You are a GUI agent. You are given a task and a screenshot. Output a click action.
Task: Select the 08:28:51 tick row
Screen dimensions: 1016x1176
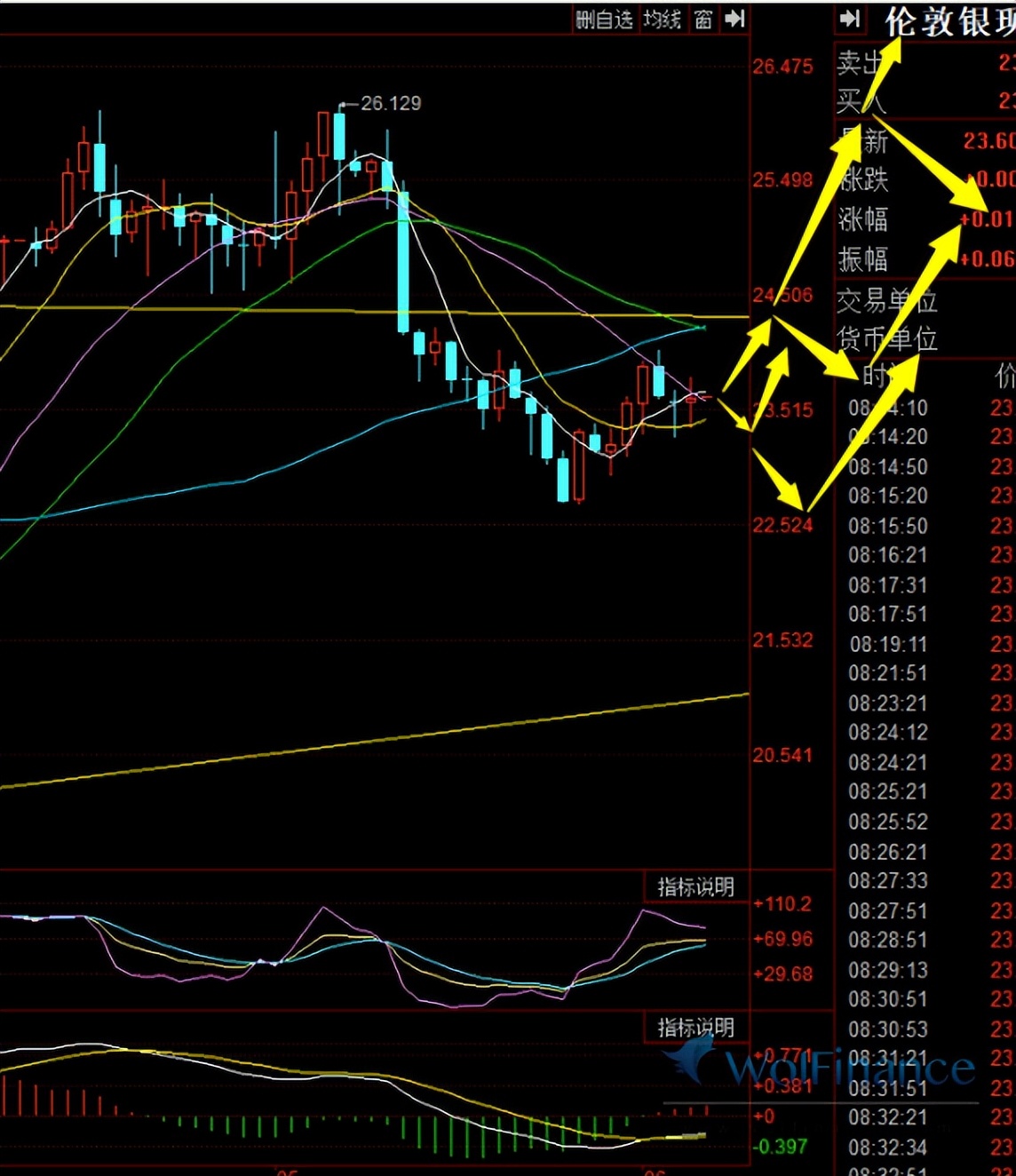(930, 940)
